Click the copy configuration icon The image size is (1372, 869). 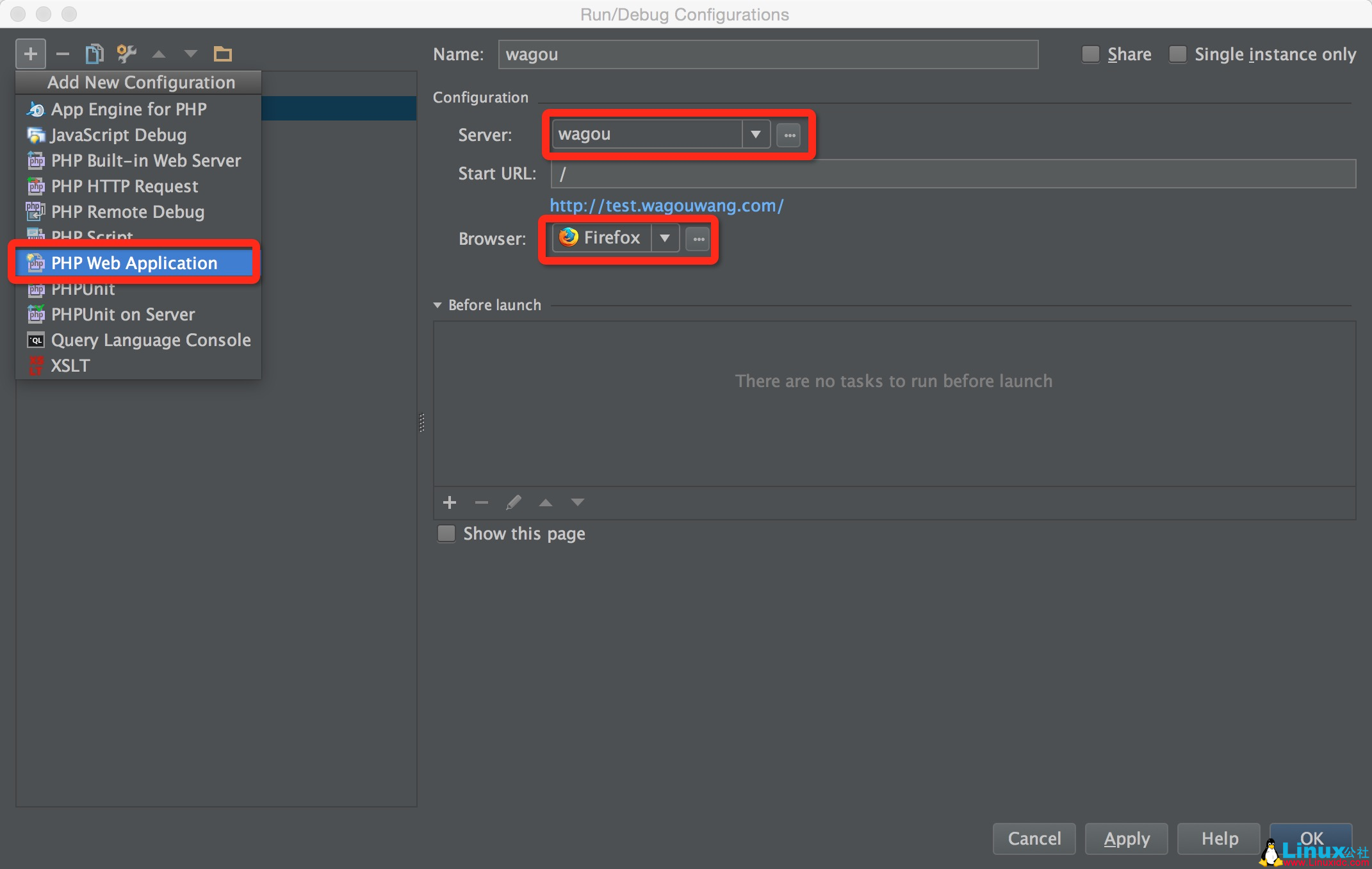pyautogui.click(x=94, y=54)
